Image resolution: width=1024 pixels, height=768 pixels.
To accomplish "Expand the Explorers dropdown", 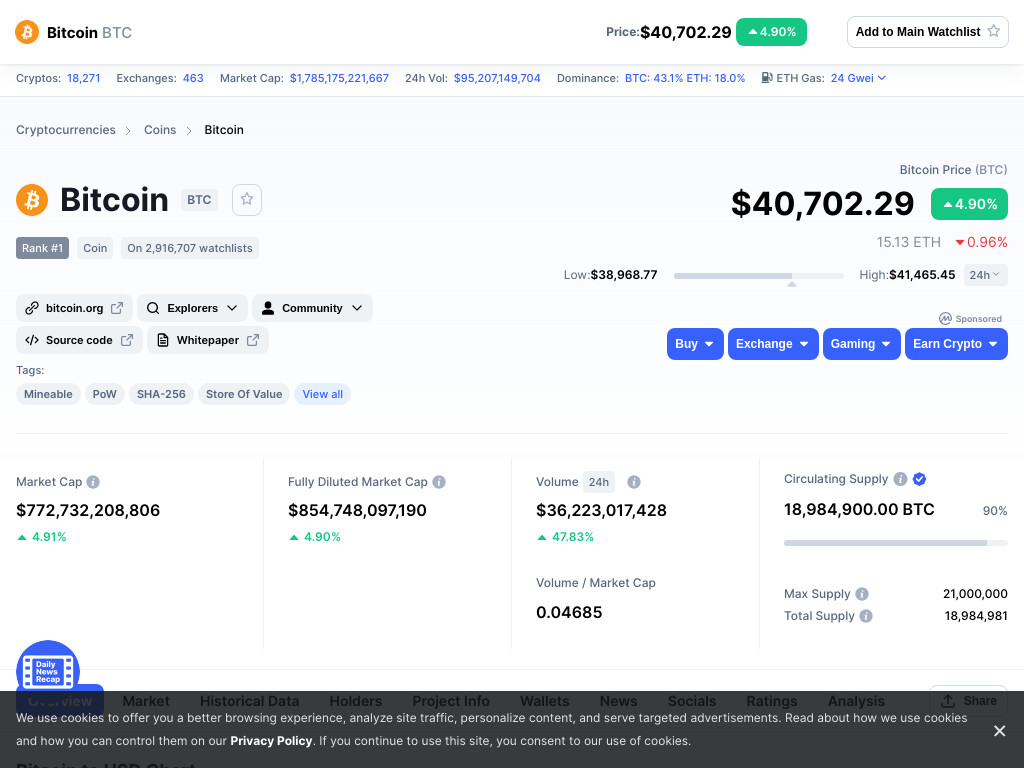I will click(x=192, y=308).
